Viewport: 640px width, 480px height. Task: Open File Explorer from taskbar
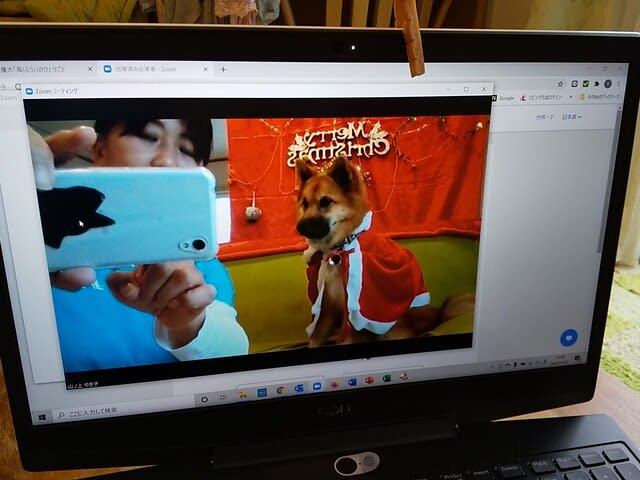(243, 395)
